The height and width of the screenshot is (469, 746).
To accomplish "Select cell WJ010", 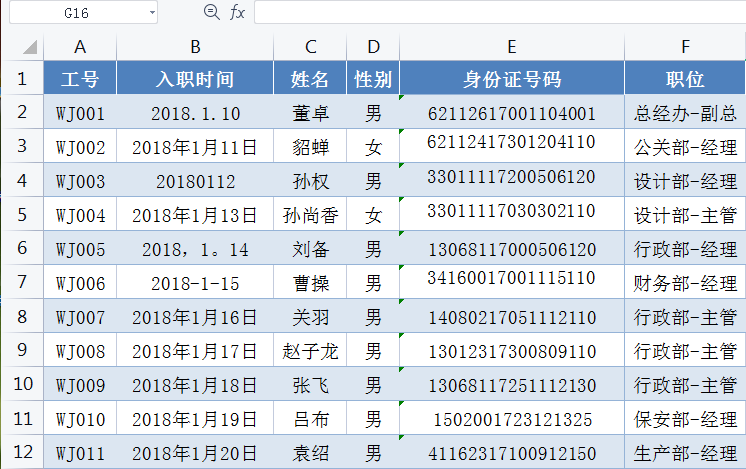I will point(80,418).
